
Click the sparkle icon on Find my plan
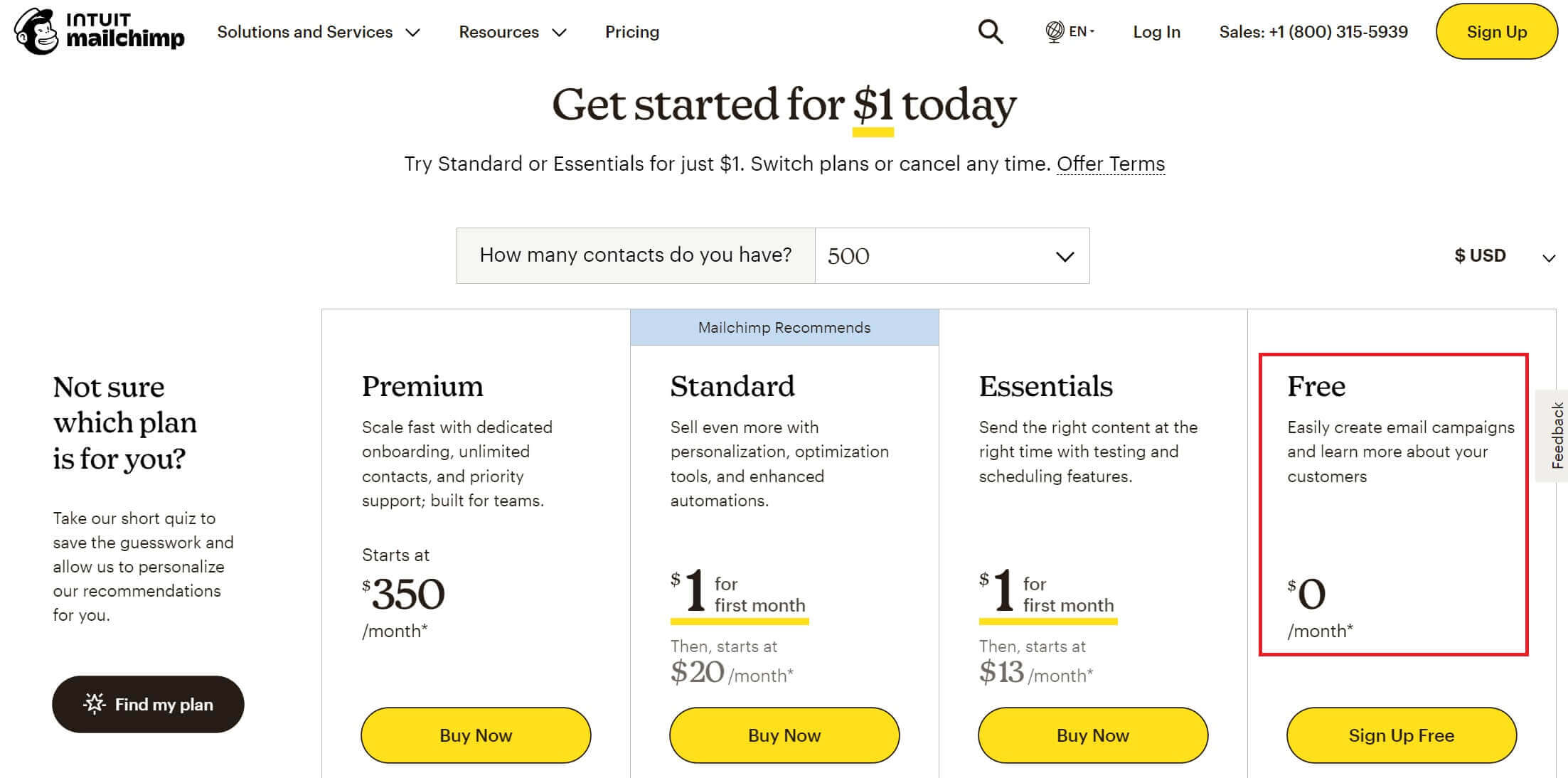pos(95,704)
